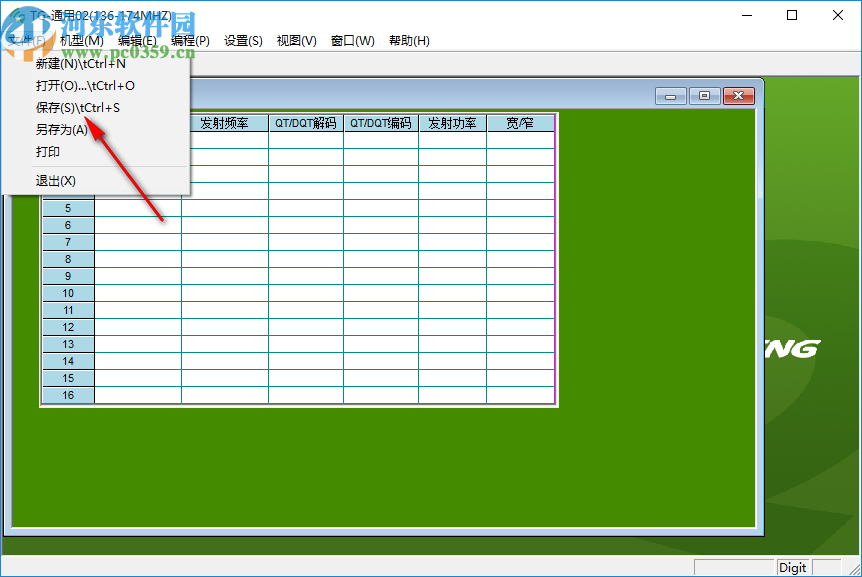Select channel row header 8
This screenshot has width=862, height=577.
pyautogui.click(x=68, y=259)
